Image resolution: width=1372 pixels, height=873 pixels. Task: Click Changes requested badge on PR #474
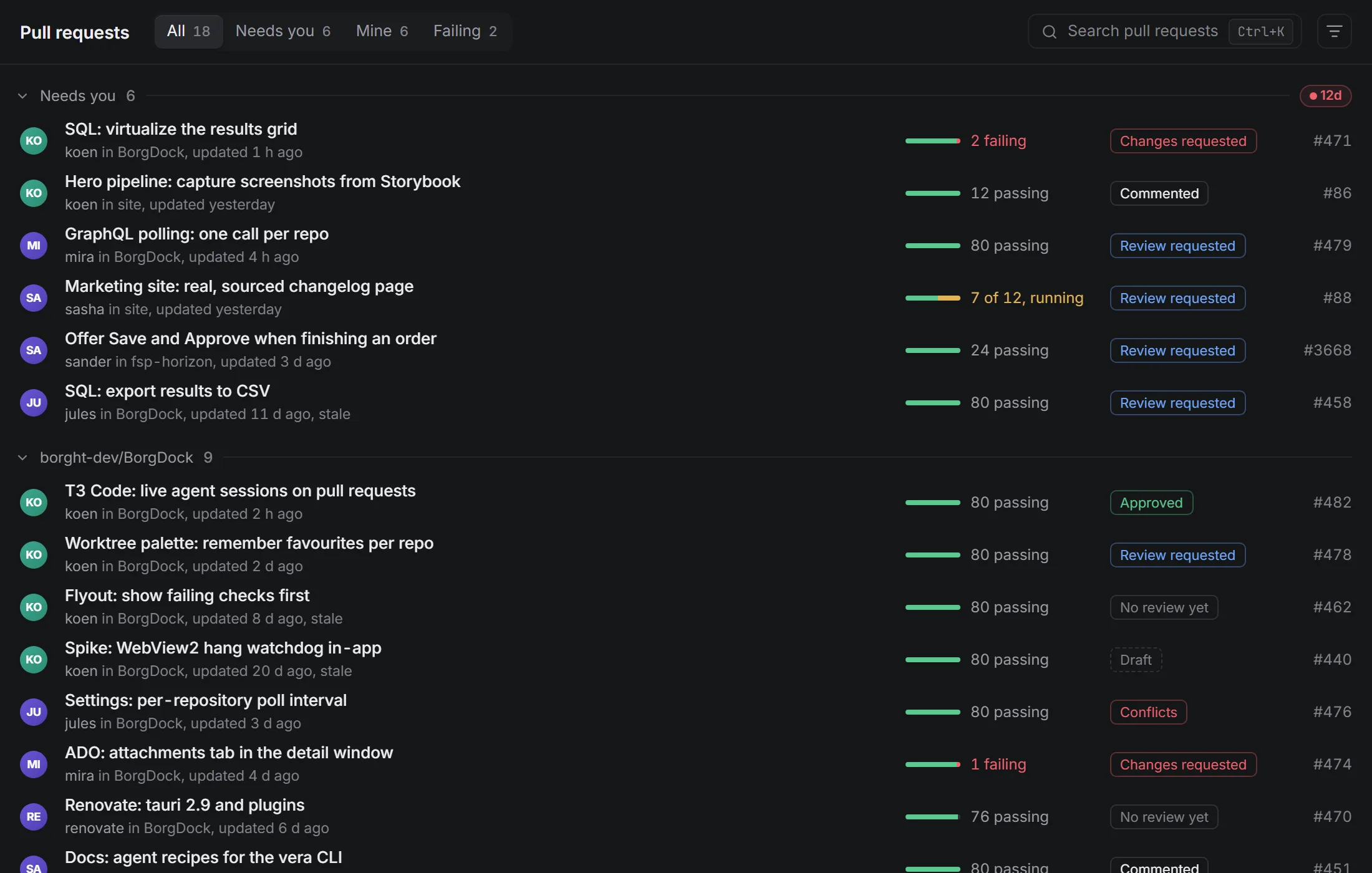click(x=1183, y=764)
